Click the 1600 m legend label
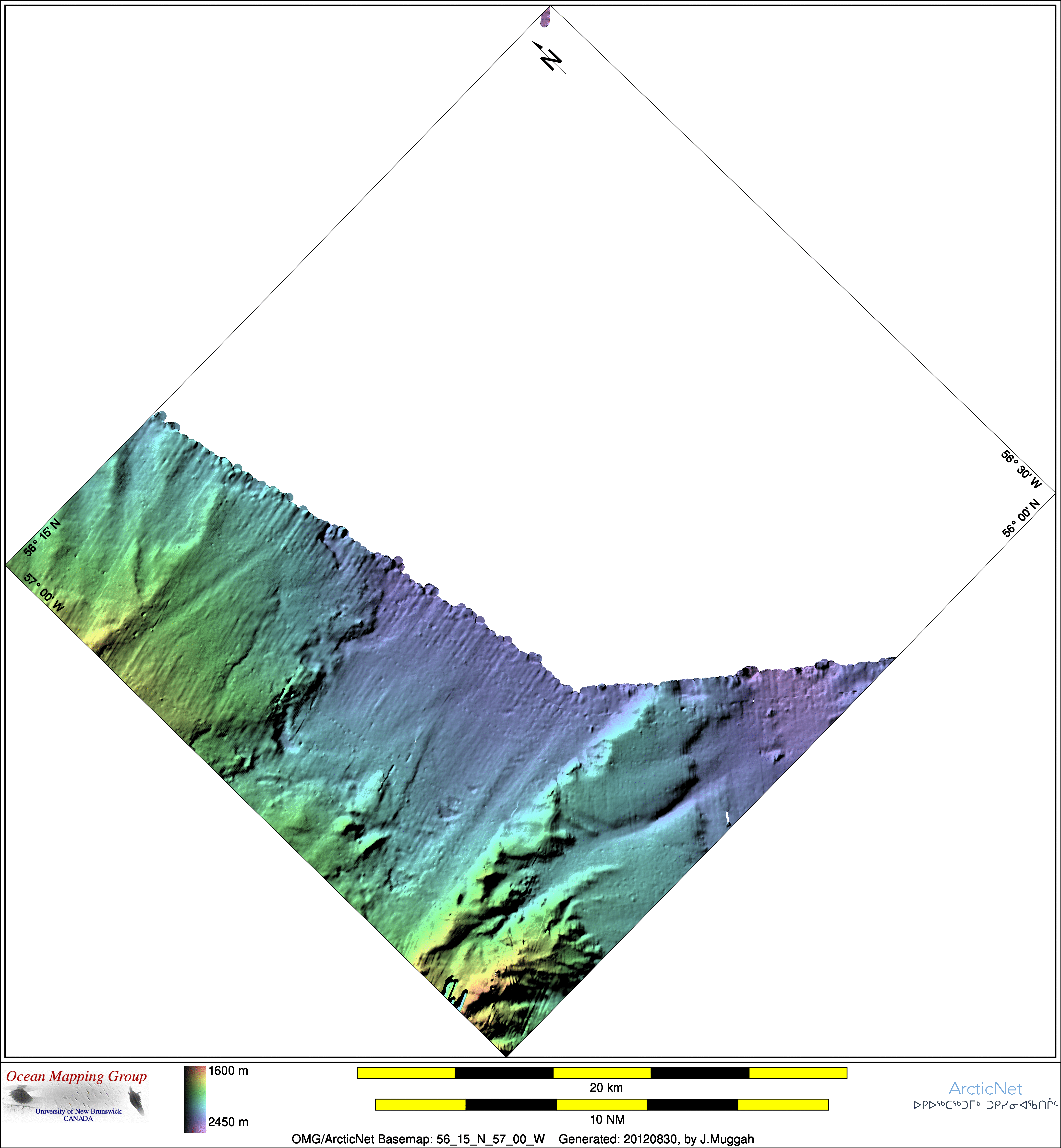The width and height of the screenshot is (1061, 1148). (228, 1071)
